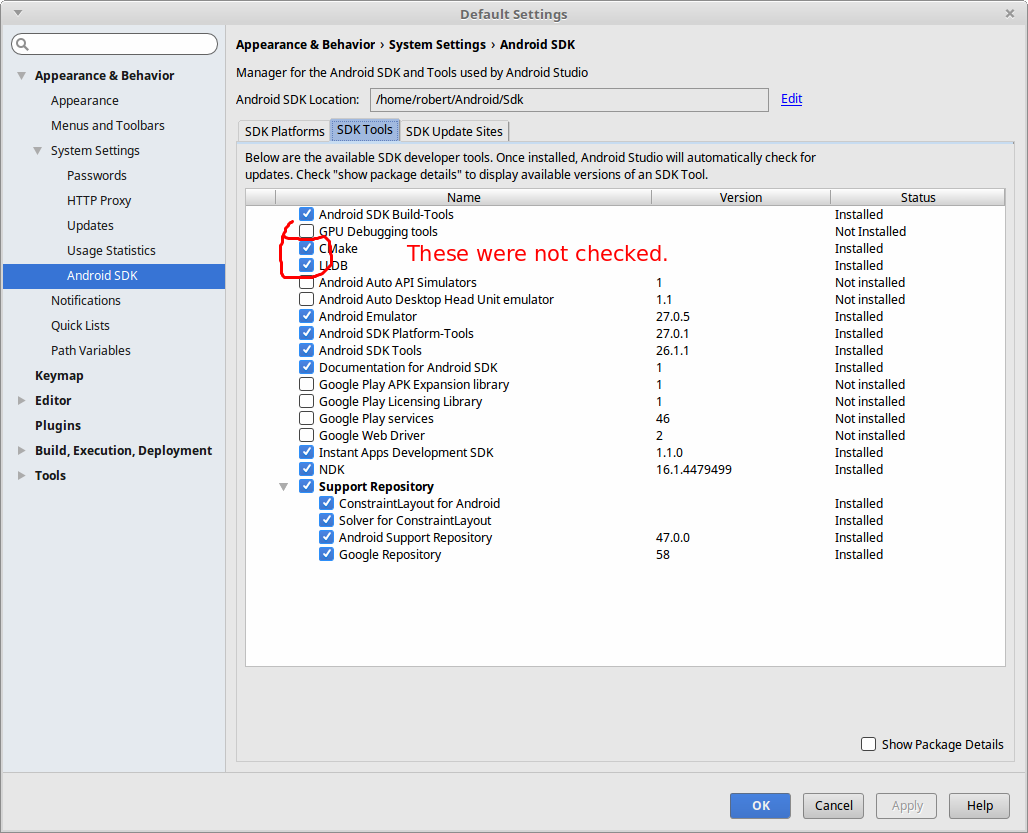Uncheck the Android Emulator package
The height and width of the screenshot is (833, 1028).
[x=306, y=316]
